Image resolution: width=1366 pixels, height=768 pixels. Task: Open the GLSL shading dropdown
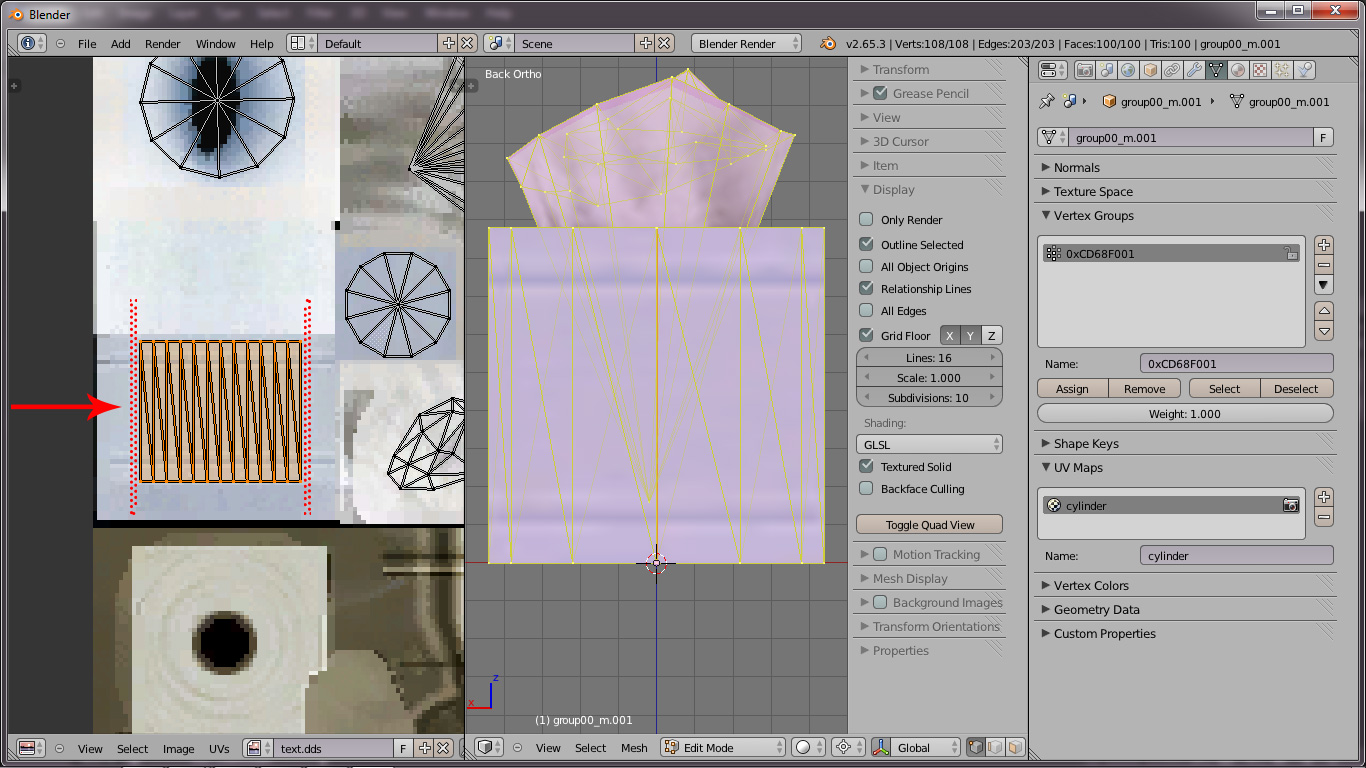point(929,444)
